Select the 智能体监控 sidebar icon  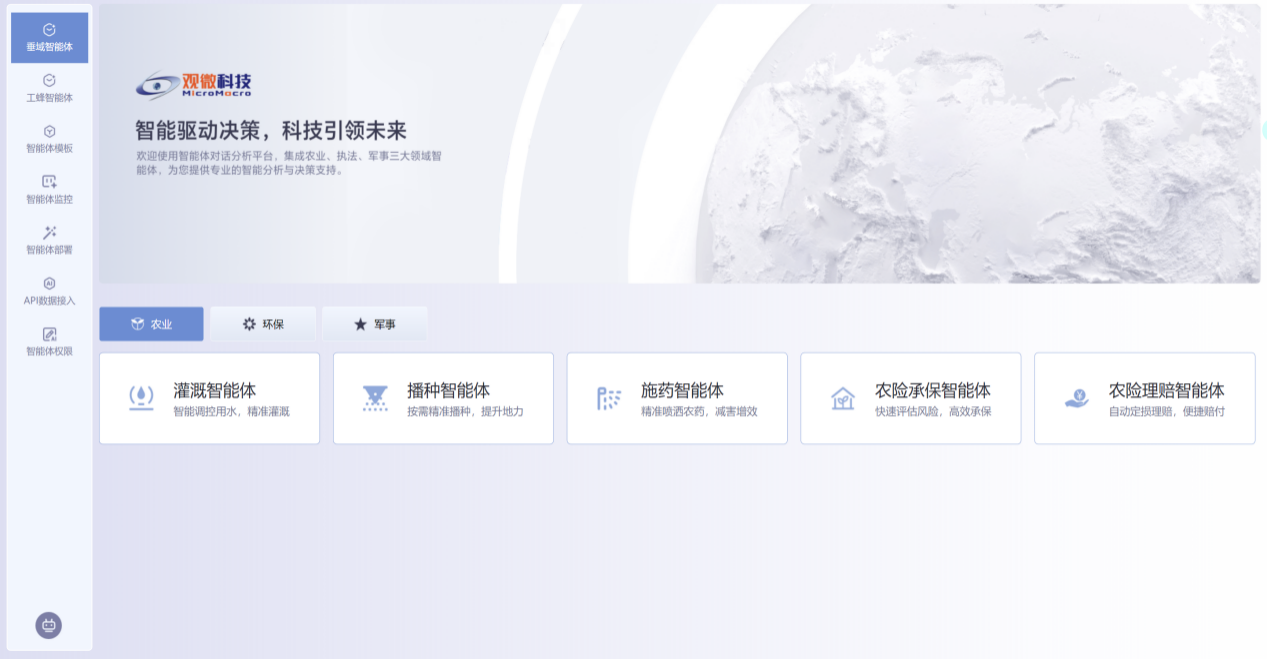(x=49, y=181)
